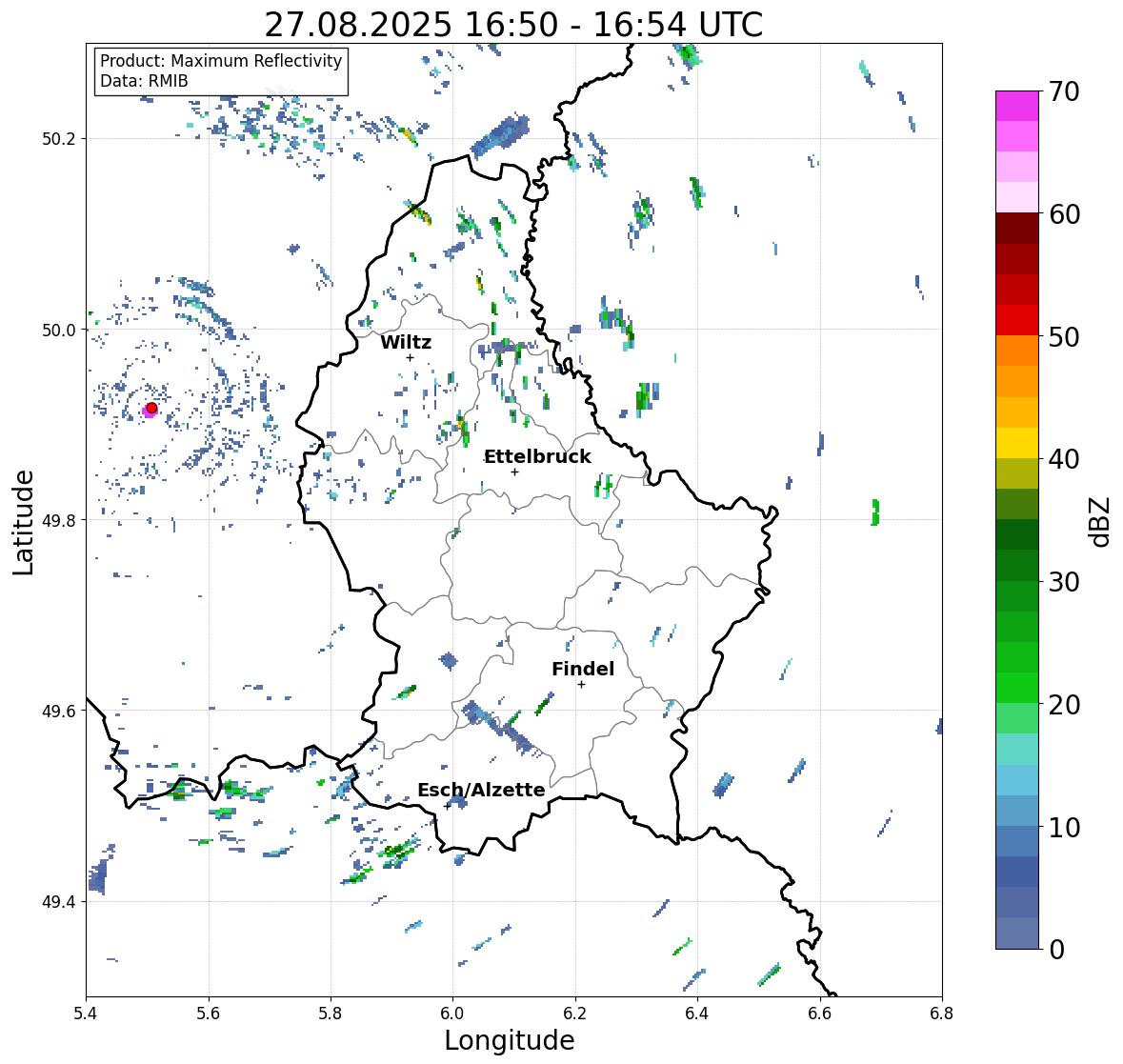Click the colorbar tick value 60
The width and height of the screenshot is (1123, 1064).
point(1064,214)
